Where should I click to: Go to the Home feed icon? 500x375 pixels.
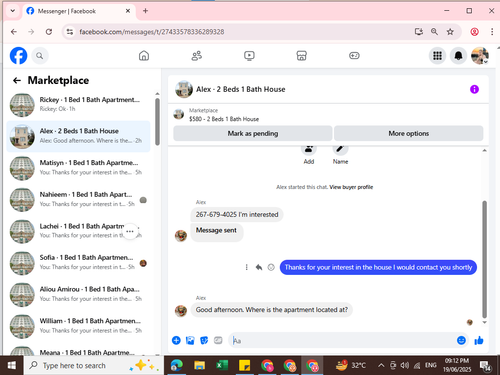point(144,56)
